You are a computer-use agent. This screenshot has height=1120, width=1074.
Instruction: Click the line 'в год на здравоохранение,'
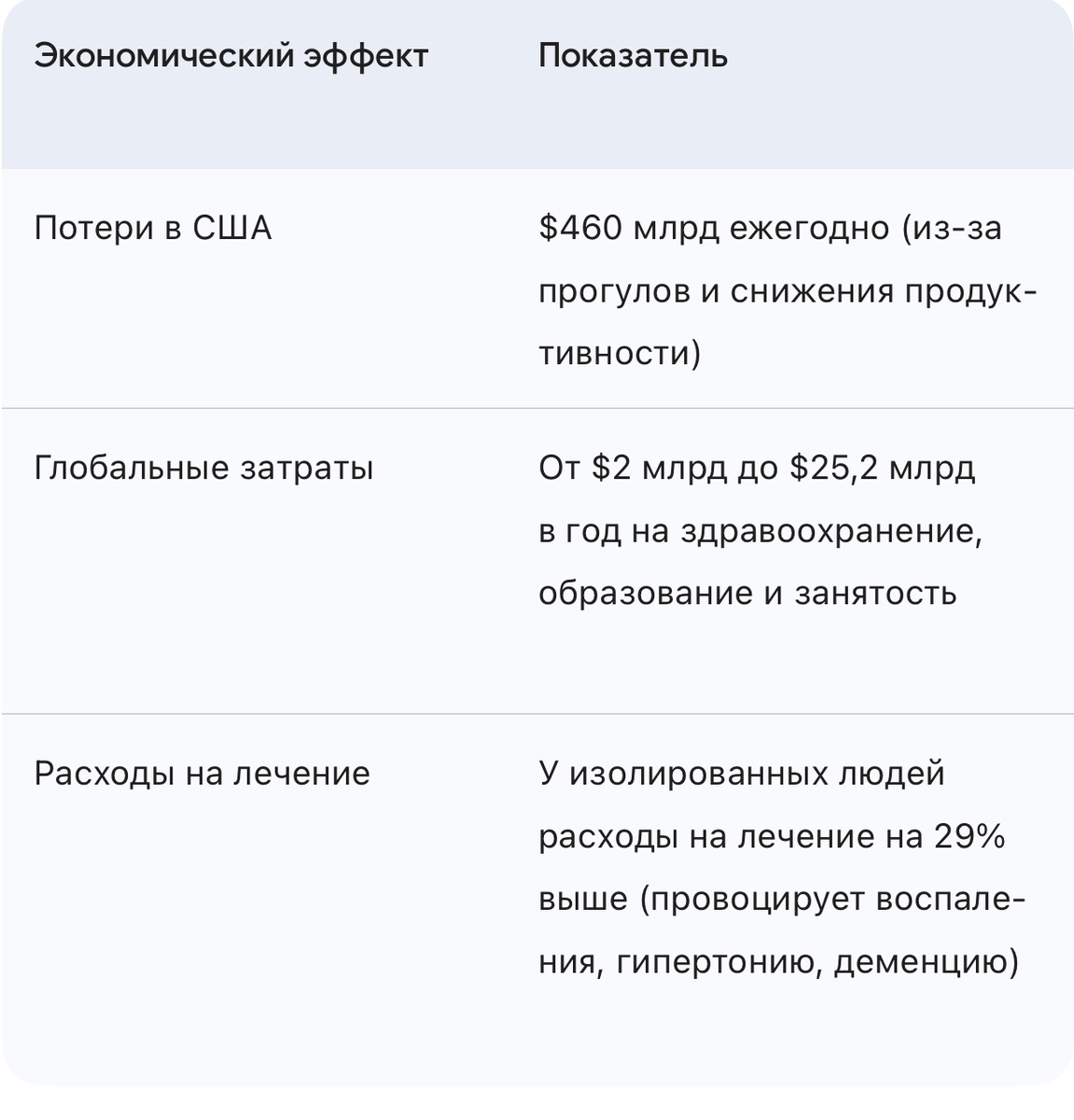click(x=760, y=531)
